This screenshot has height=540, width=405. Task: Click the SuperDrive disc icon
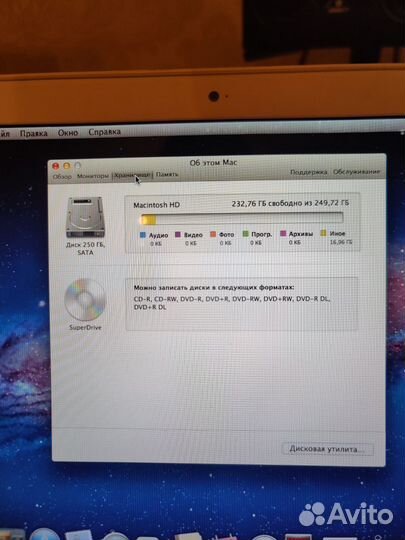click(x=85, y=300)
